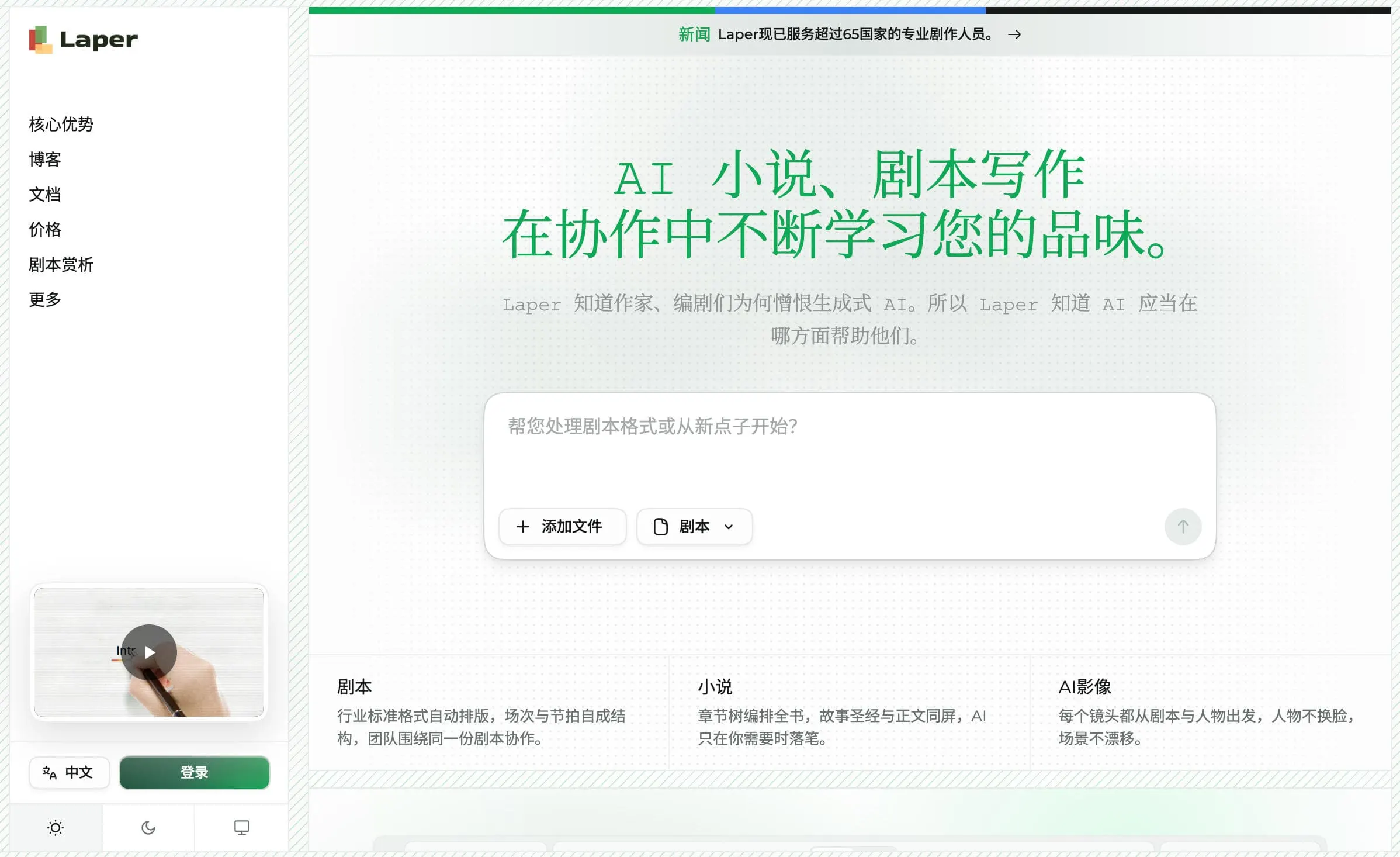Click the news banner arrow icon
The height and width of the screenshot is (857, 1400).
1014,34
